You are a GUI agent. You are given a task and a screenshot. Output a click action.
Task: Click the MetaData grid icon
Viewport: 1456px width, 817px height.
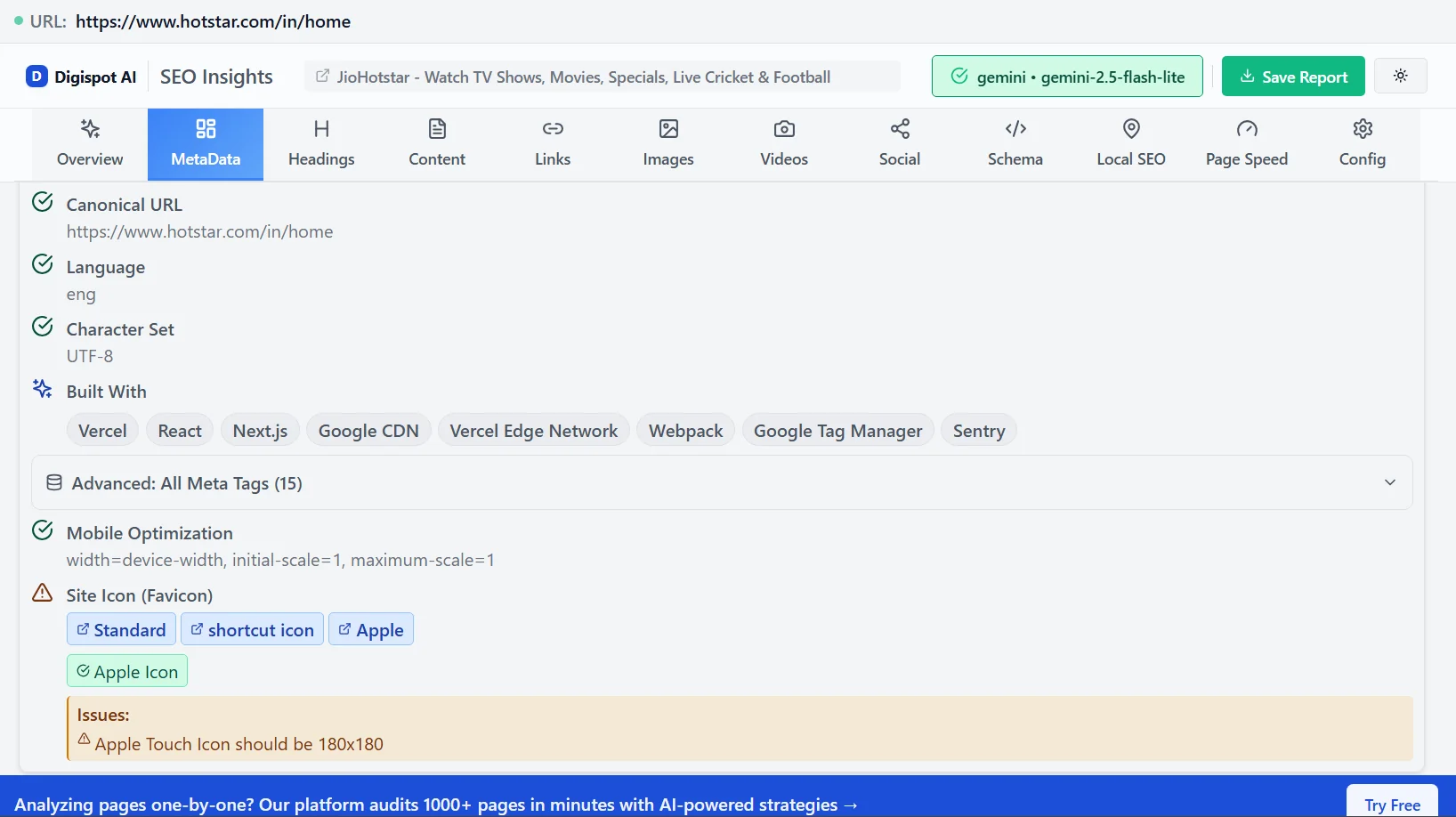pos(206,129)
